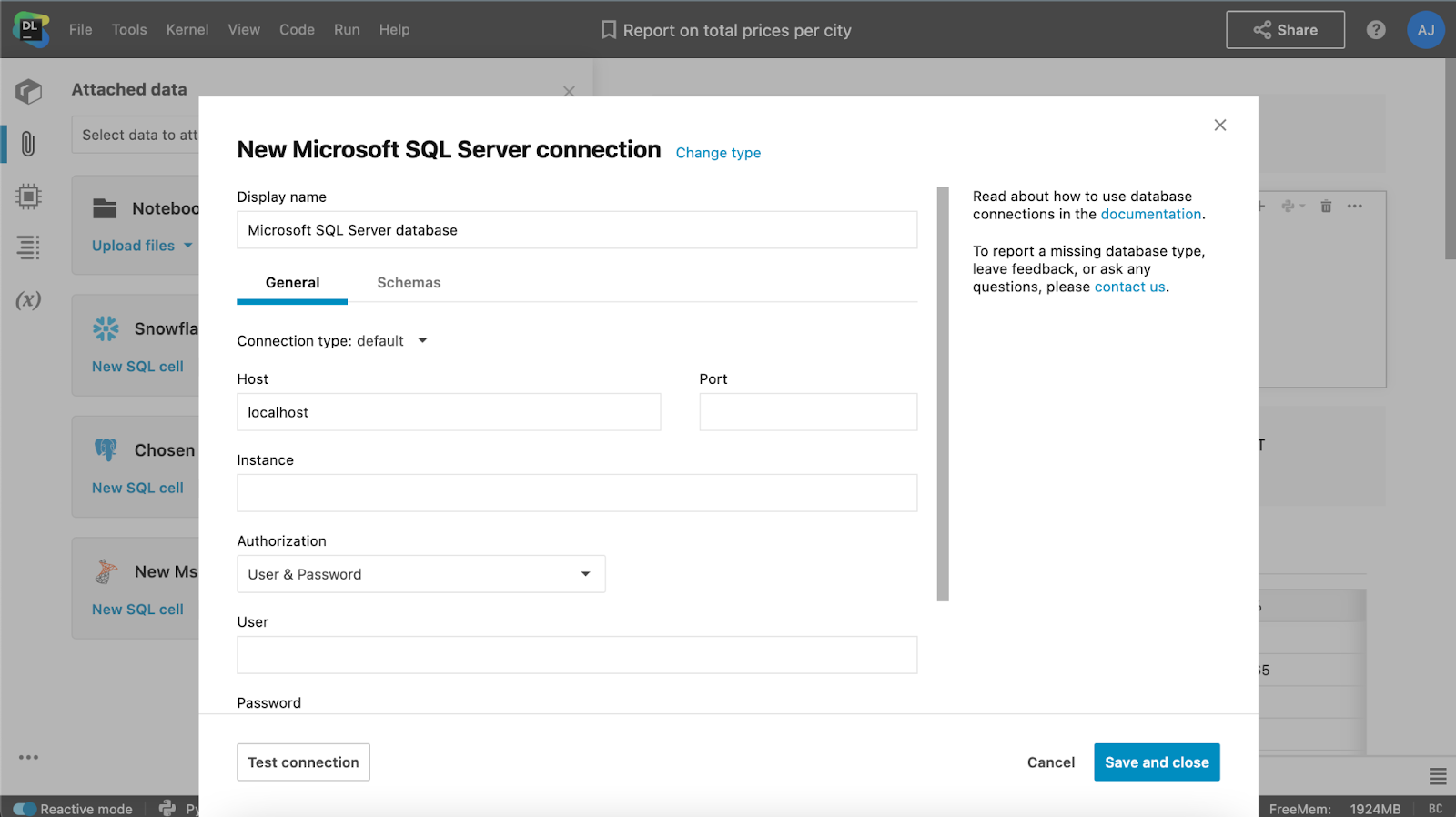
Task: Click the help question mark icon
Action: coord(1376,30)
